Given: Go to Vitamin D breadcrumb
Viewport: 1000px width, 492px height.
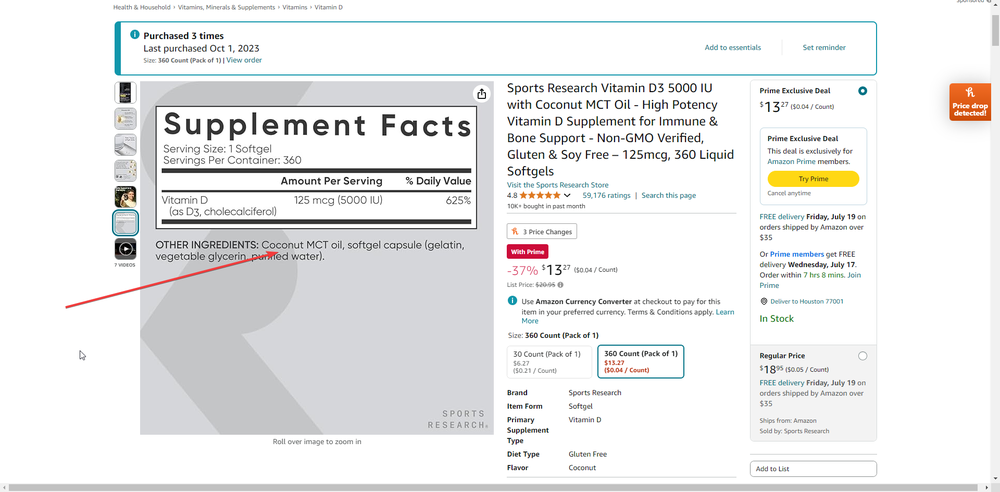Looking at the screenshot, I should pyautogui.click(x=328, y=8).
